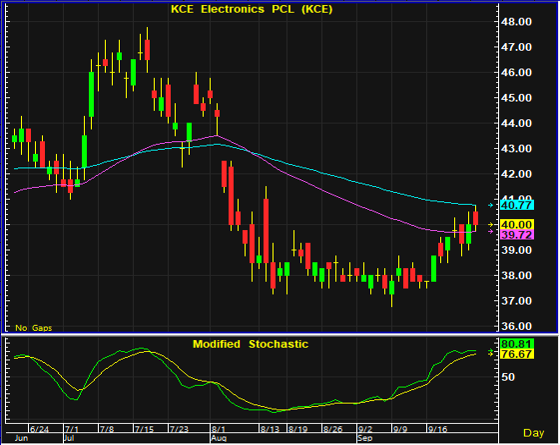Click the cyan moving average value 40.77
The height and width of the screenshot is (445, 560).
(x=516, y=205)
